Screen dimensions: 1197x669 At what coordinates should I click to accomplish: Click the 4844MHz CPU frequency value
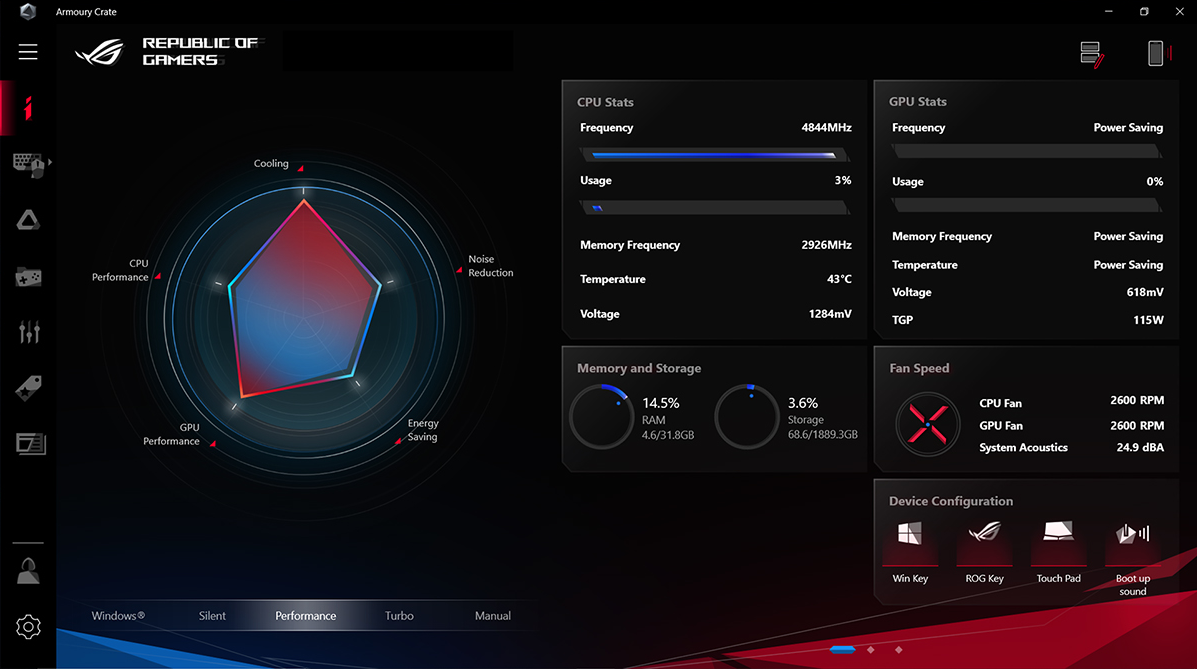(826, 128)
